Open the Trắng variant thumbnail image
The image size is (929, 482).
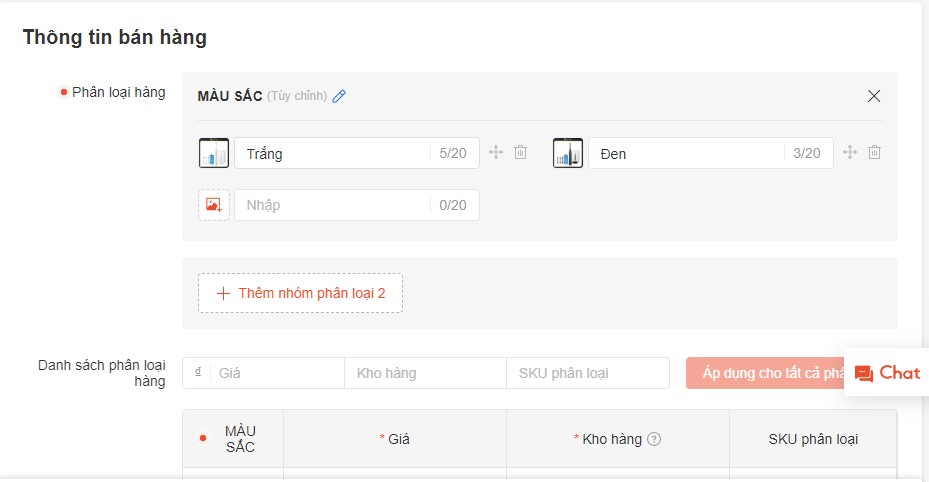pos(214,153)
